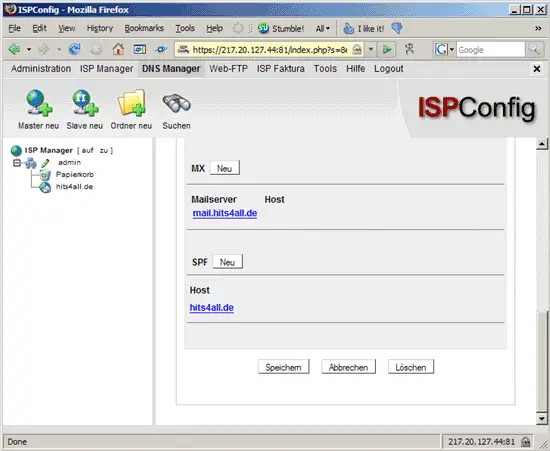This screenshot has width=550, height=451.
Task: Add new SPF record with Neu
Action: pos(227,262)
